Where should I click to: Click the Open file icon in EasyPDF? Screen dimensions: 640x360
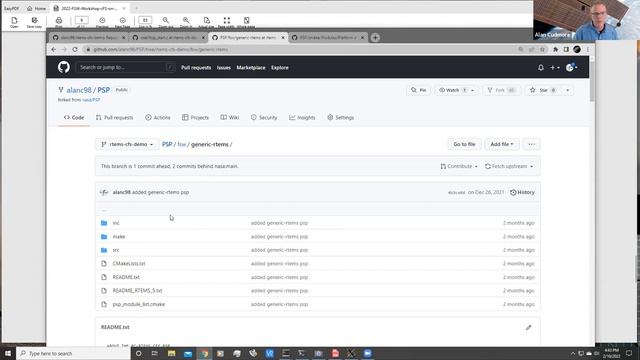(14, 22)
